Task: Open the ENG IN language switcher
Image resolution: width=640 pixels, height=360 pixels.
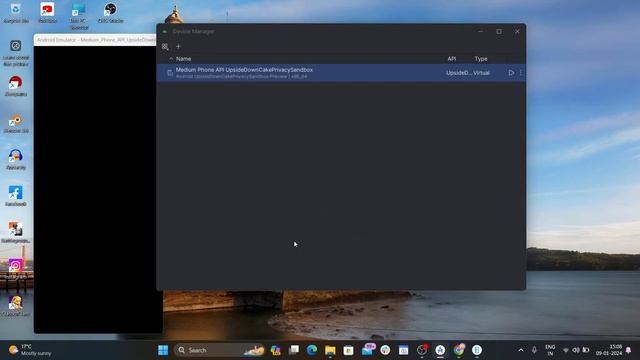Action: coord(550,350)
